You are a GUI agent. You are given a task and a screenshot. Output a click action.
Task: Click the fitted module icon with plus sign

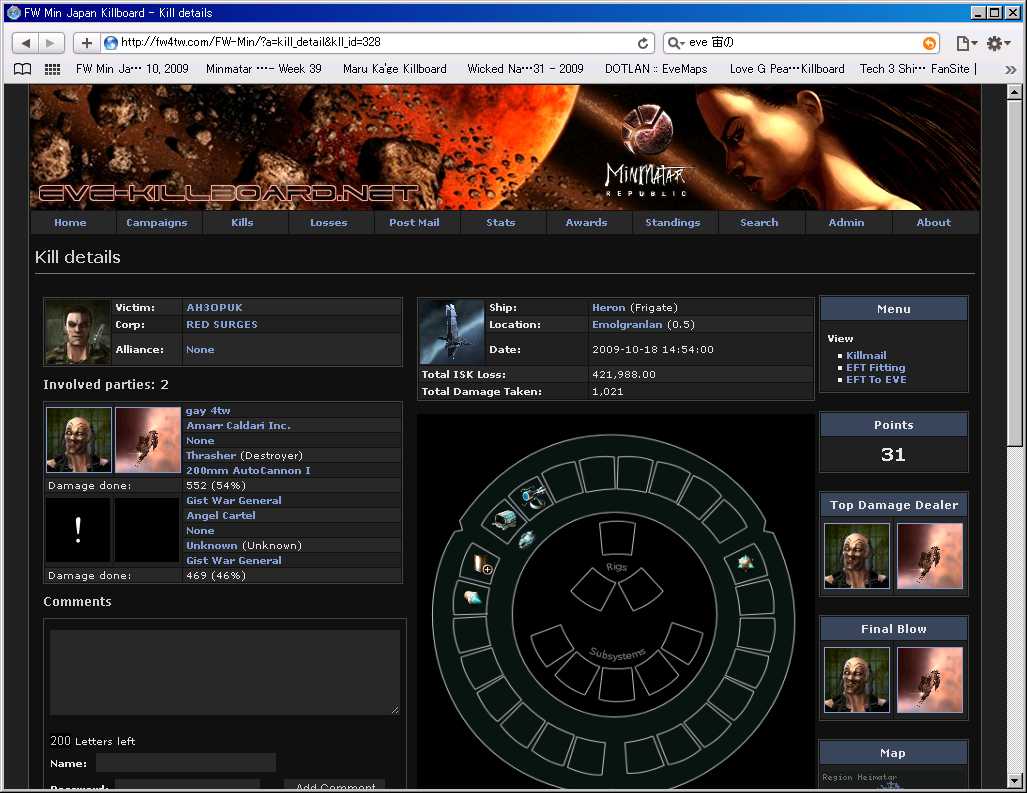482,564
